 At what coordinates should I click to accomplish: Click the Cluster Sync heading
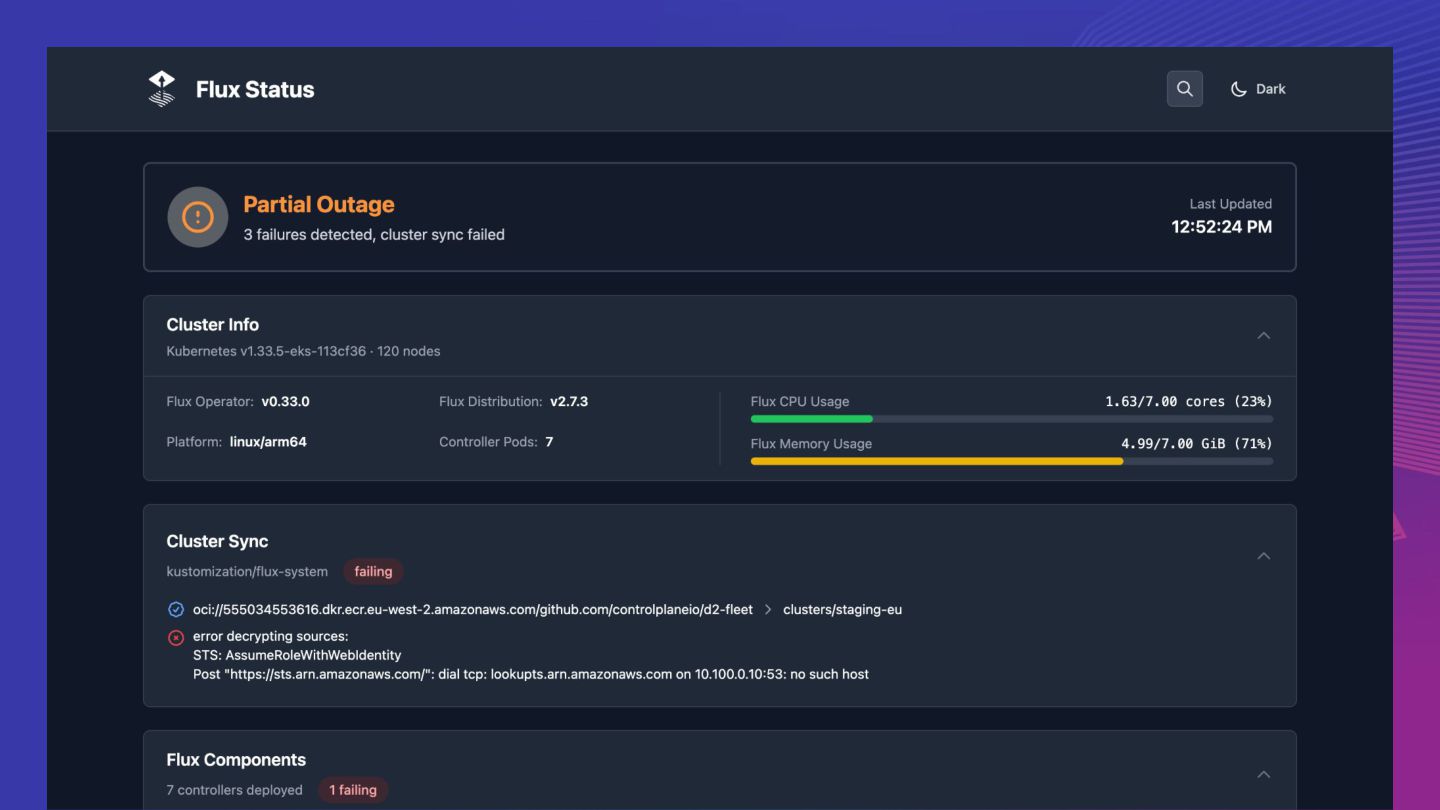click(x=217, y=542)
